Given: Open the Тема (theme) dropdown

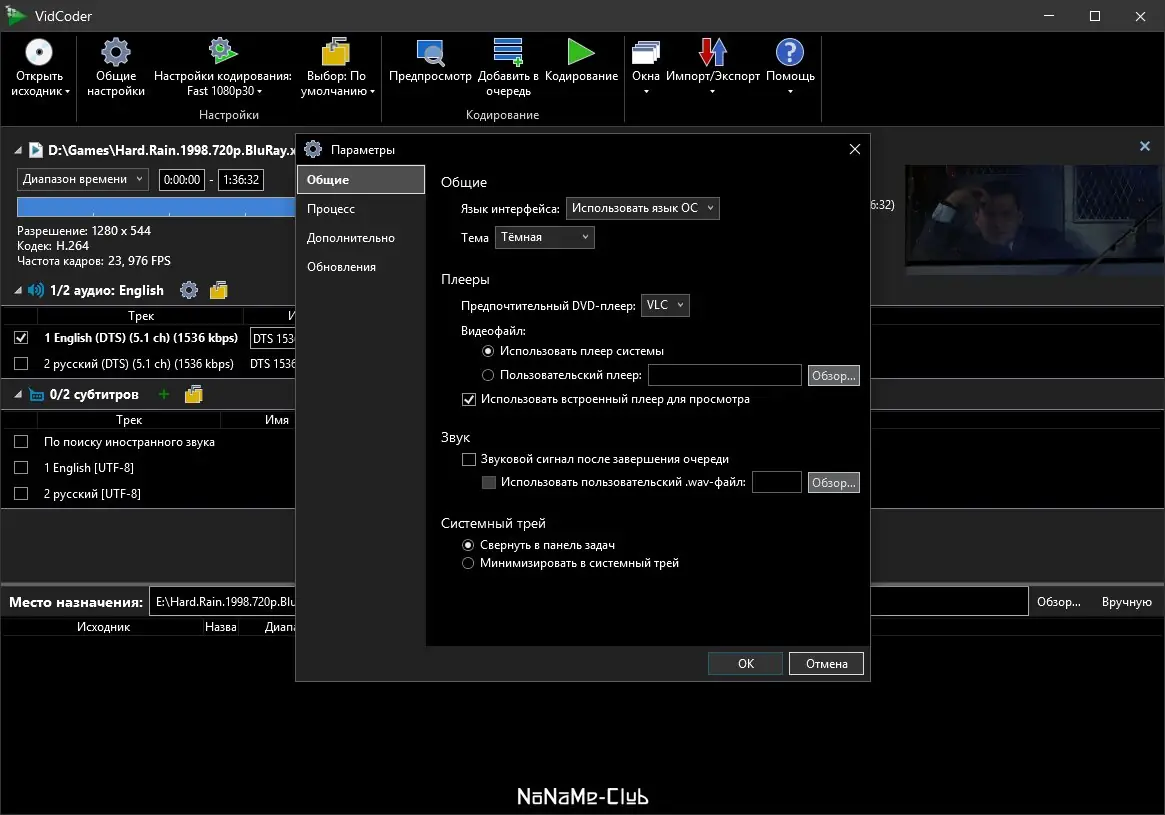Looking at the screenshot, I should 544,237.
